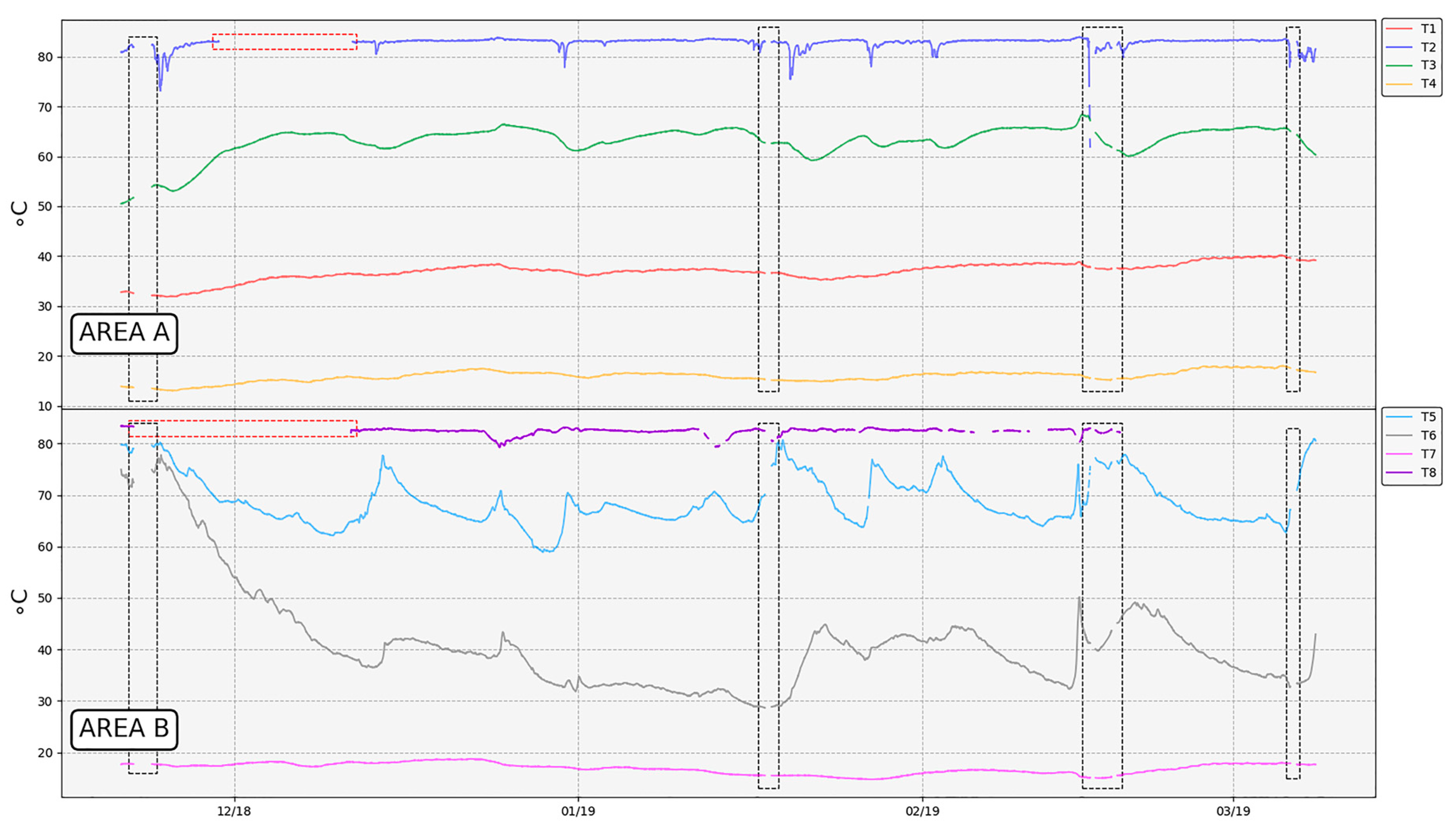Click the top plot's °C axis label
1456x838 pixels.
19,213
